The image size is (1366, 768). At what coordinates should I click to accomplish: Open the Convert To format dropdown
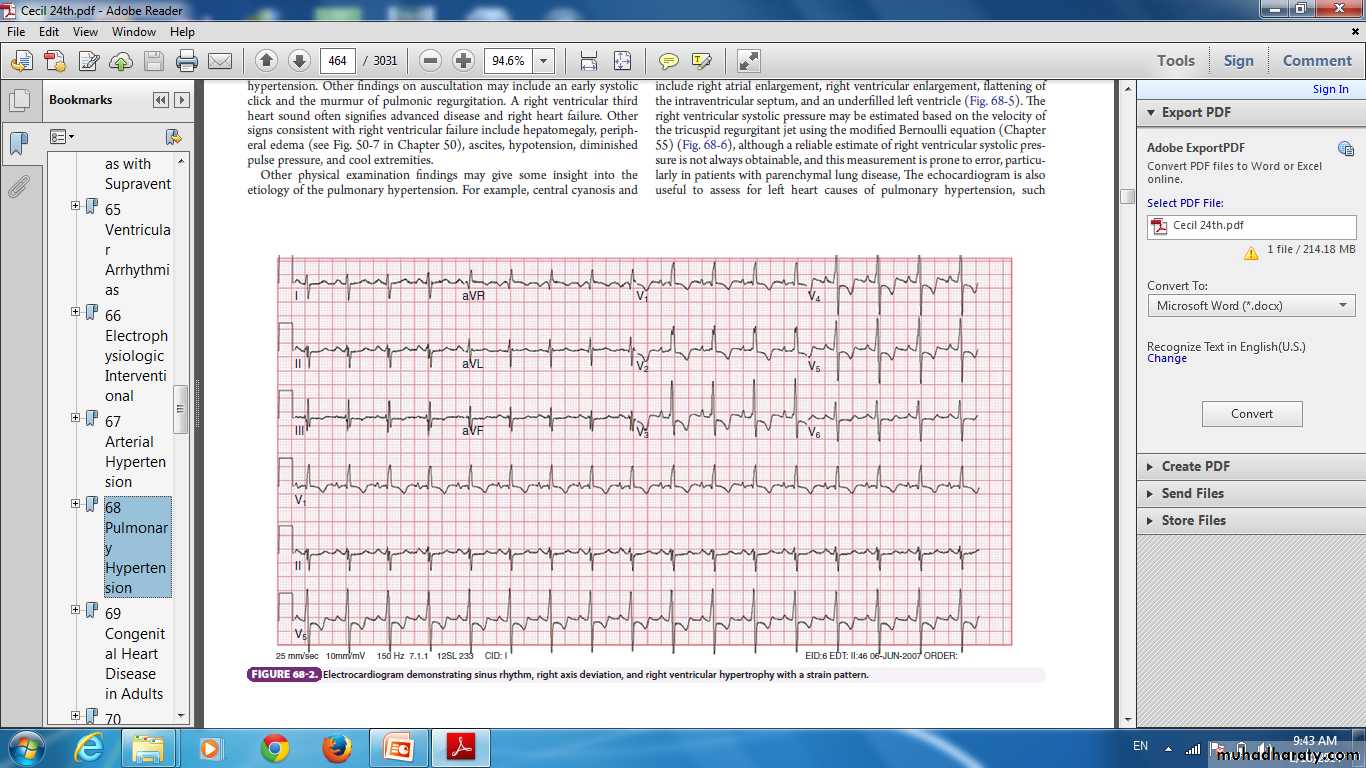click(x=1343, y=306)
